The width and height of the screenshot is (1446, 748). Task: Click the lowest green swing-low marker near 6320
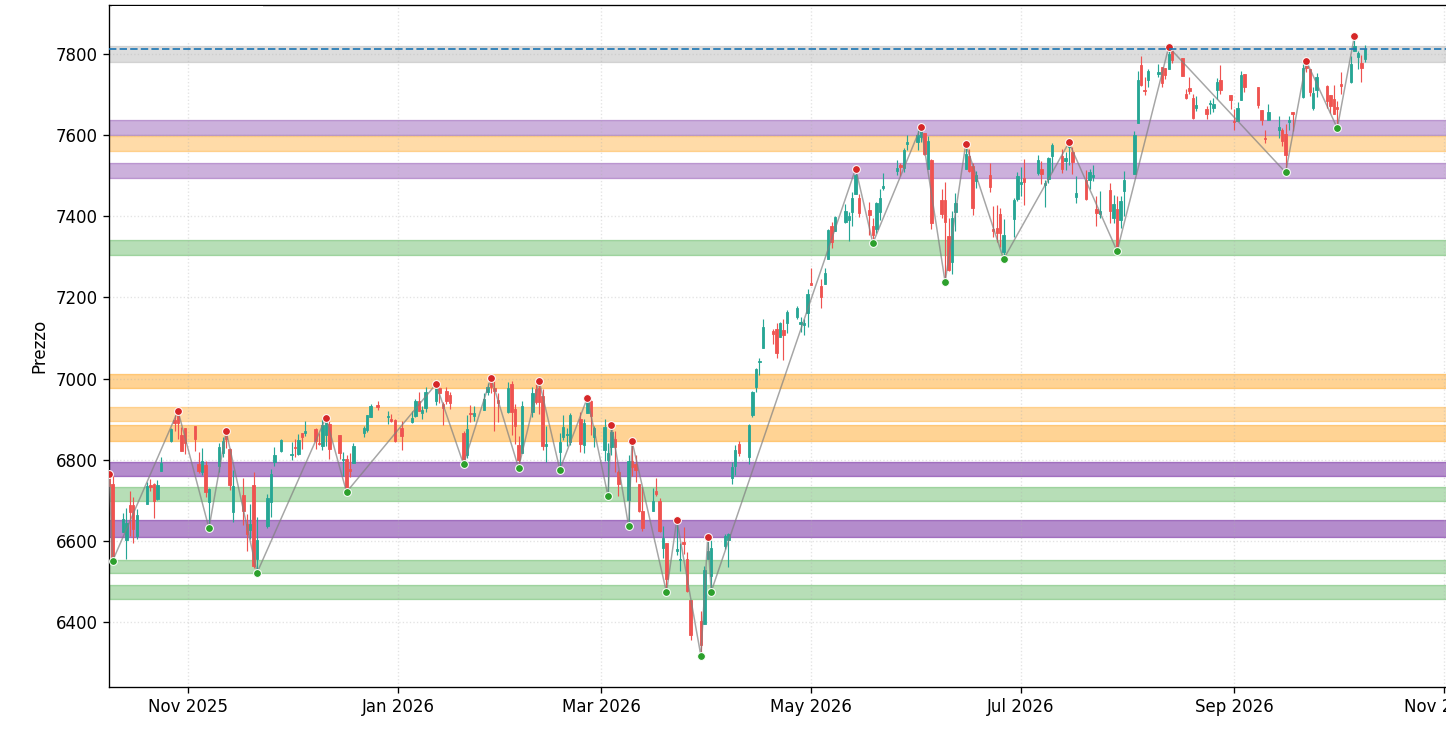pyautogui.click(x=701, y=656)
